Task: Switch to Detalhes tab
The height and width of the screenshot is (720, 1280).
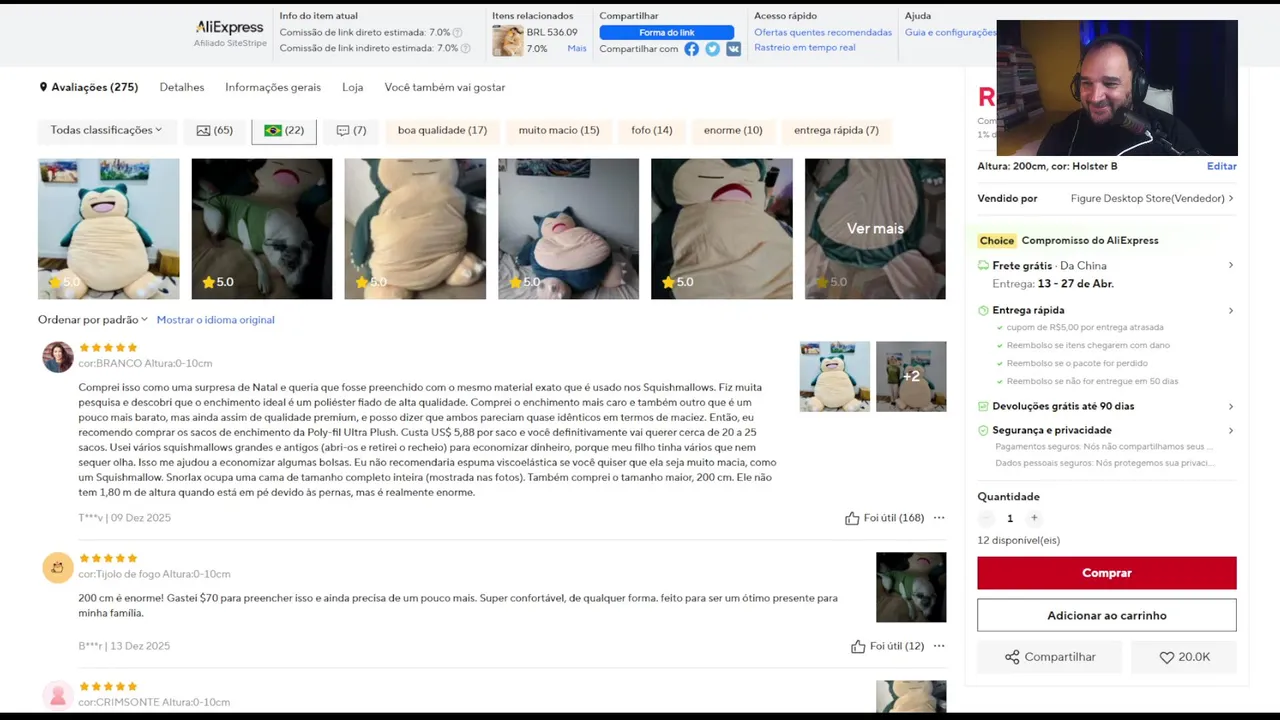Action: point(182,87)
